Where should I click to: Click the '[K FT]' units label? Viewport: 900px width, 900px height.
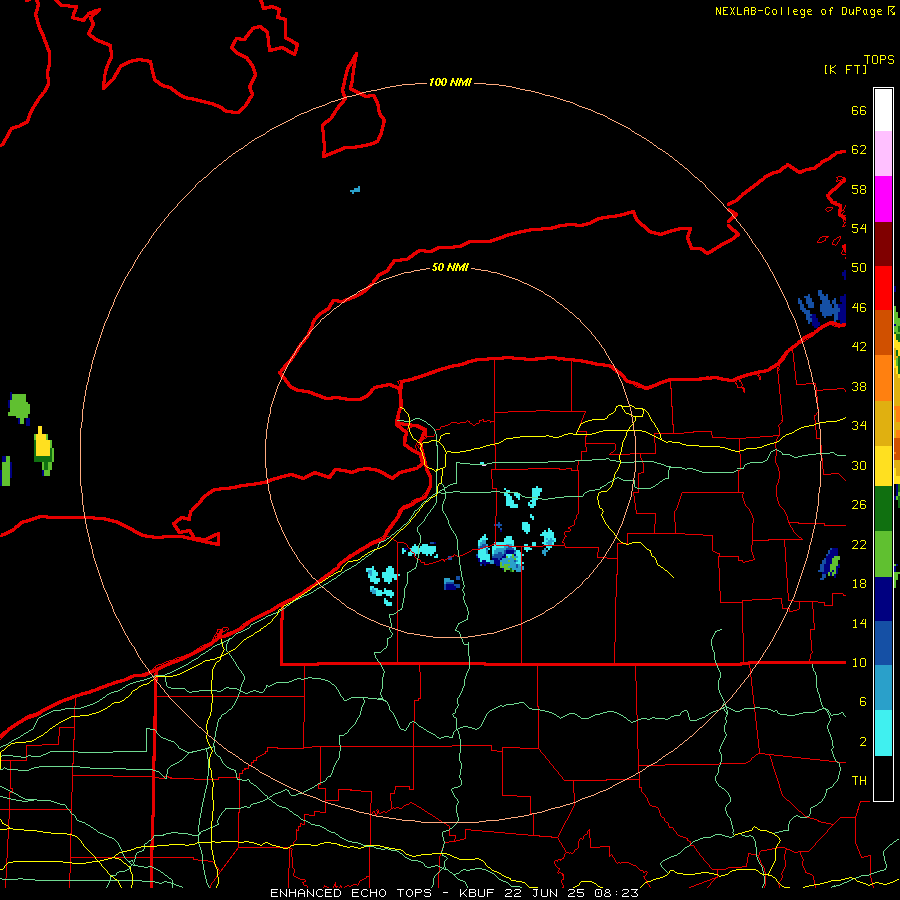pos(845,69)
